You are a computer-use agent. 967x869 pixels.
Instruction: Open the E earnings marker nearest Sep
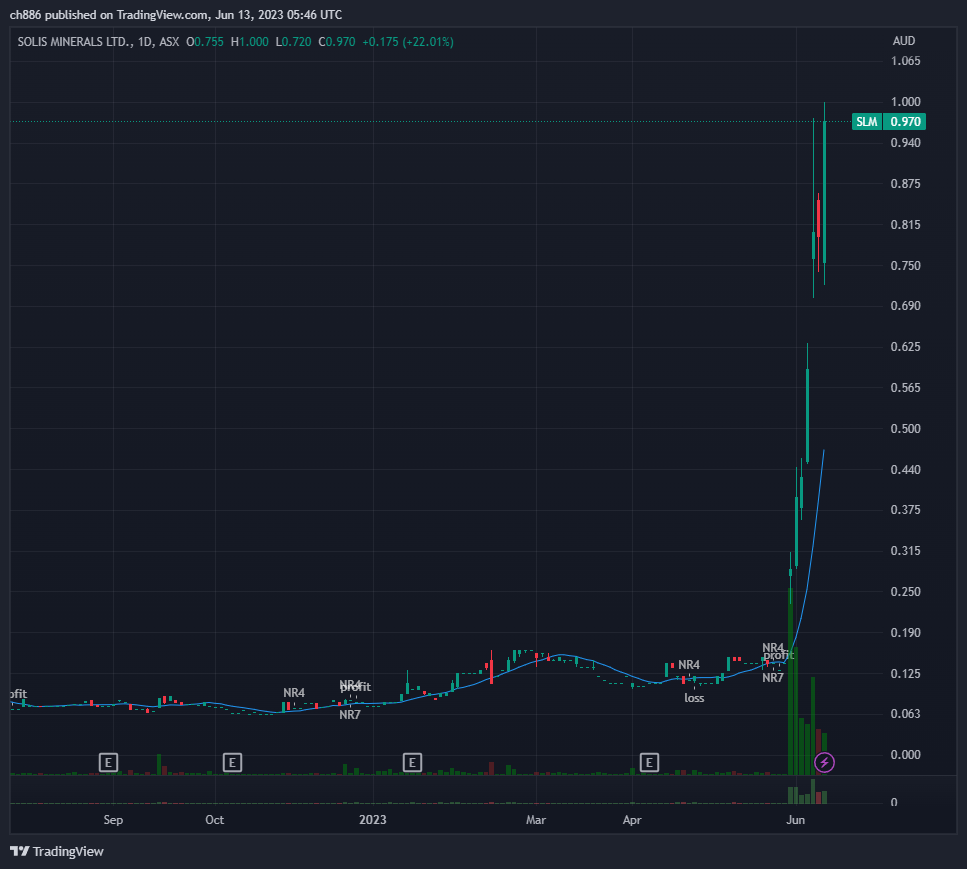(109, 763)
